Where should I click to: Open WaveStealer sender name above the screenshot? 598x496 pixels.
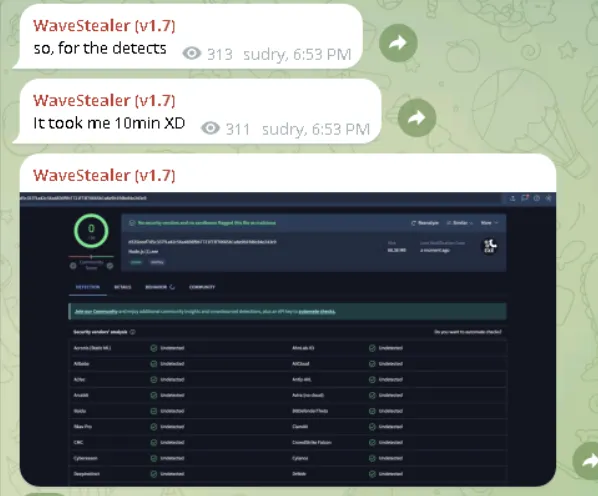pyautogui.click(x=104, y=175)
